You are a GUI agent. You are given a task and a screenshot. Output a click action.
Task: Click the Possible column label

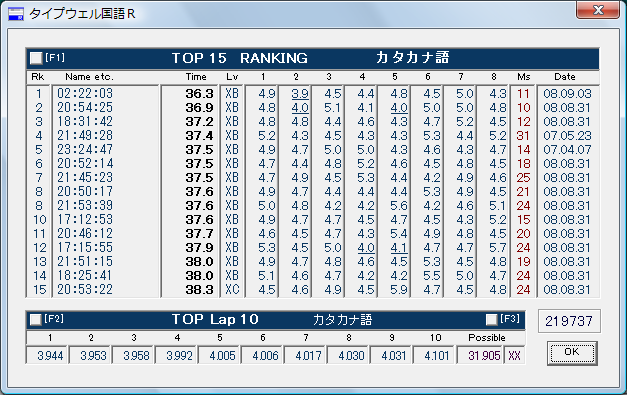pos(487,338)
